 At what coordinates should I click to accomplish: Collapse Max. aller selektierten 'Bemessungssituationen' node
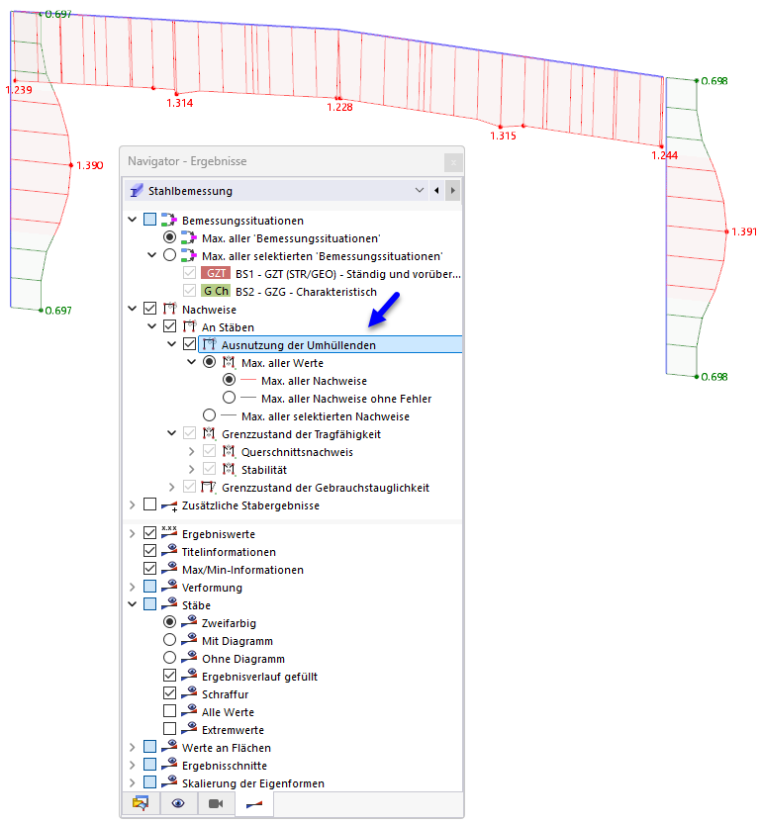tap(152, 255)
